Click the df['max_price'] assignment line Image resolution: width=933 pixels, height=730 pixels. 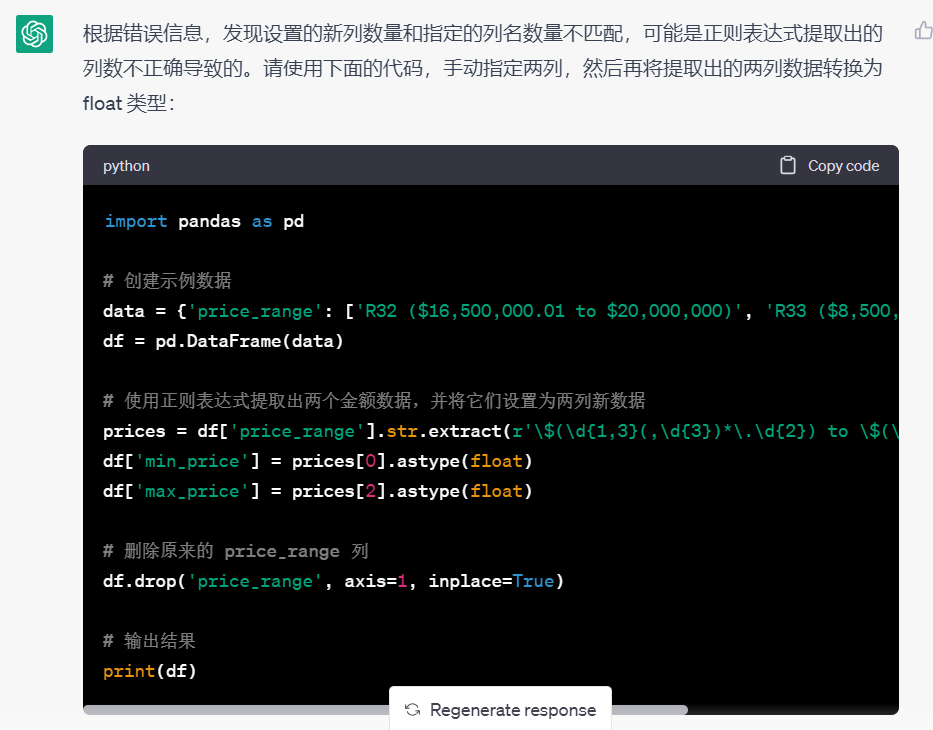(318, 491)
